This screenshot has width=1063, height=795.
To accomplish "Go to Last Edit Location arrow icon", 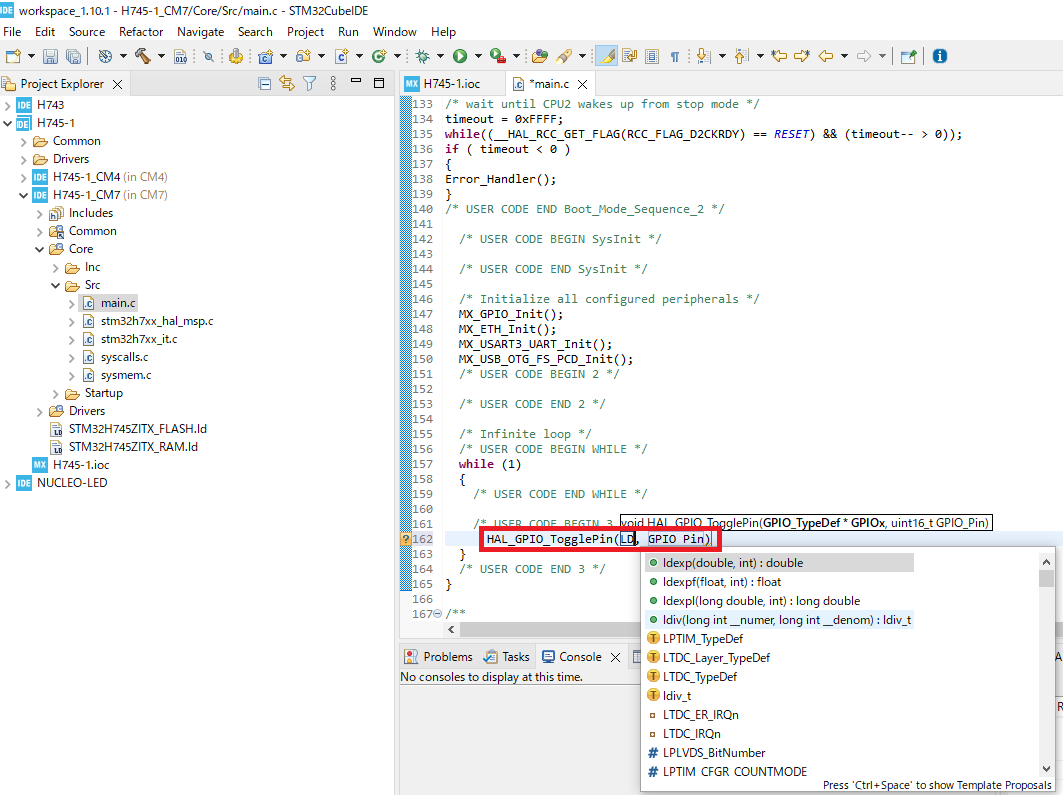I will (780, 56).
